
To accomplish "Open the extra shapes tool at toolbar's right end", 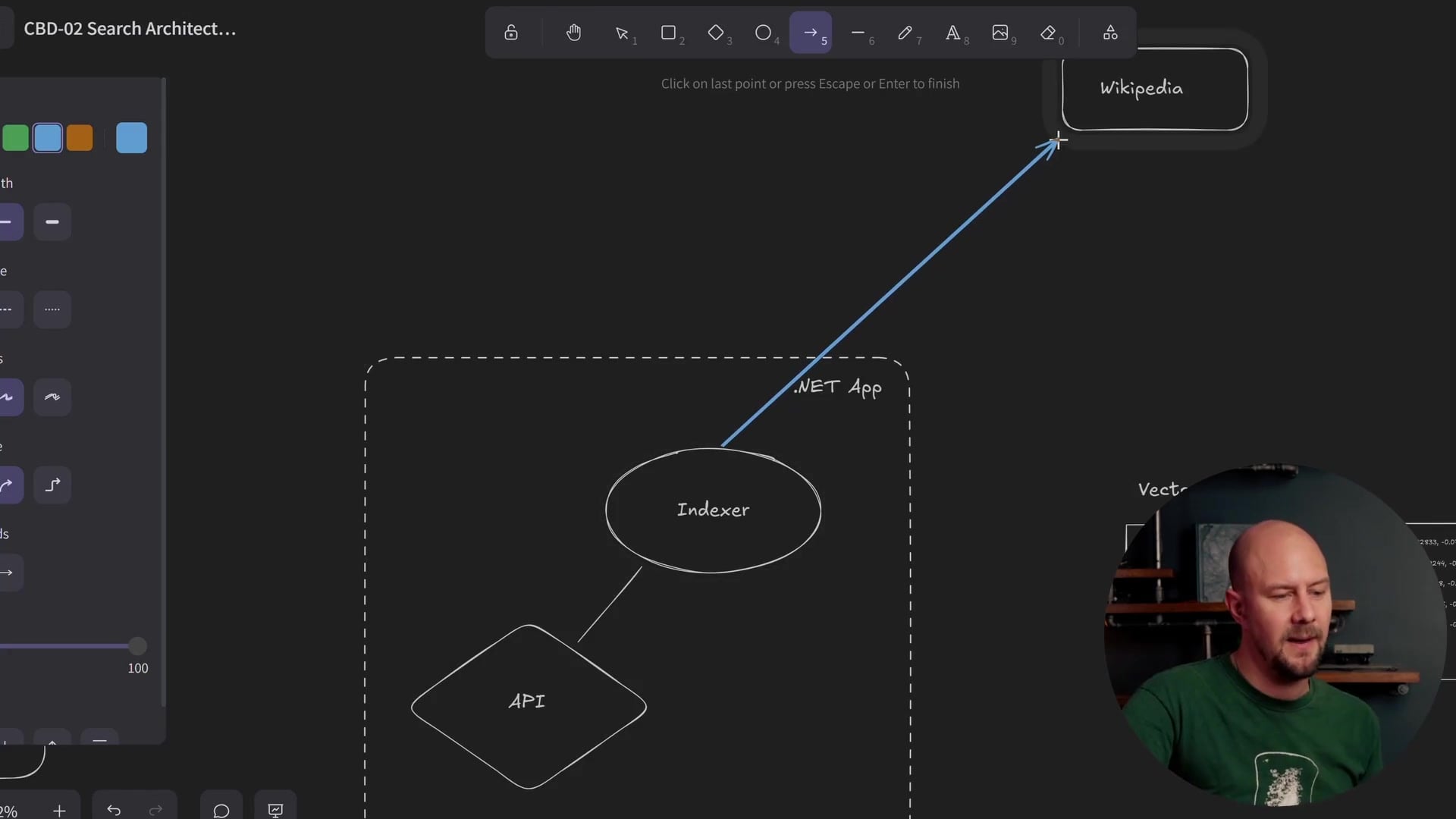I will click(1109, 33).
